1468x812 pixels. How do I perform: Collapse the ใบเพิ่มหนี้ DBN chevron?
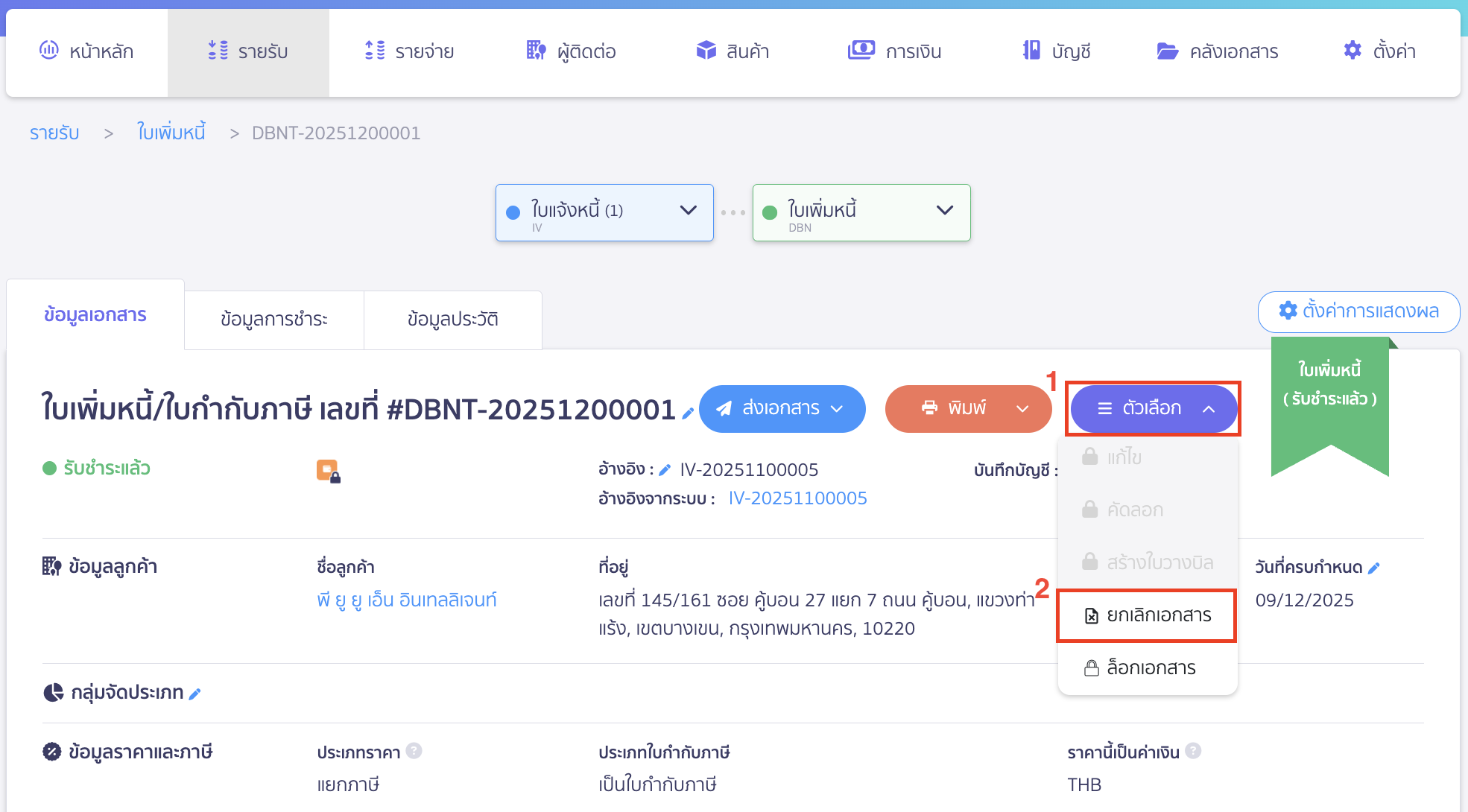point(945,211)
